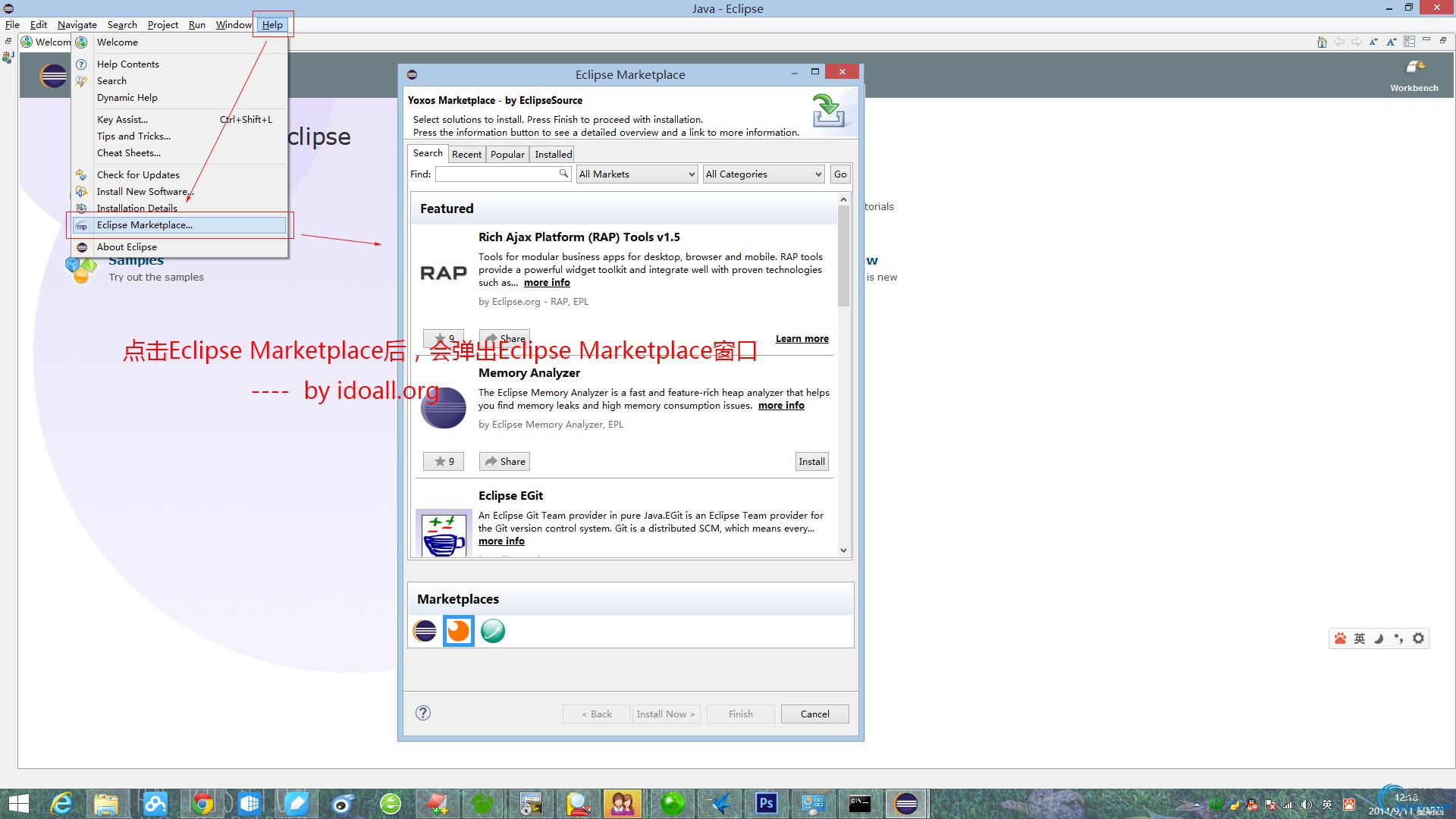Choose Eclipse Marketplace... from Help menu
Image resolution: width=1456 pixels, height=819 pixels.
pos(179,225)
